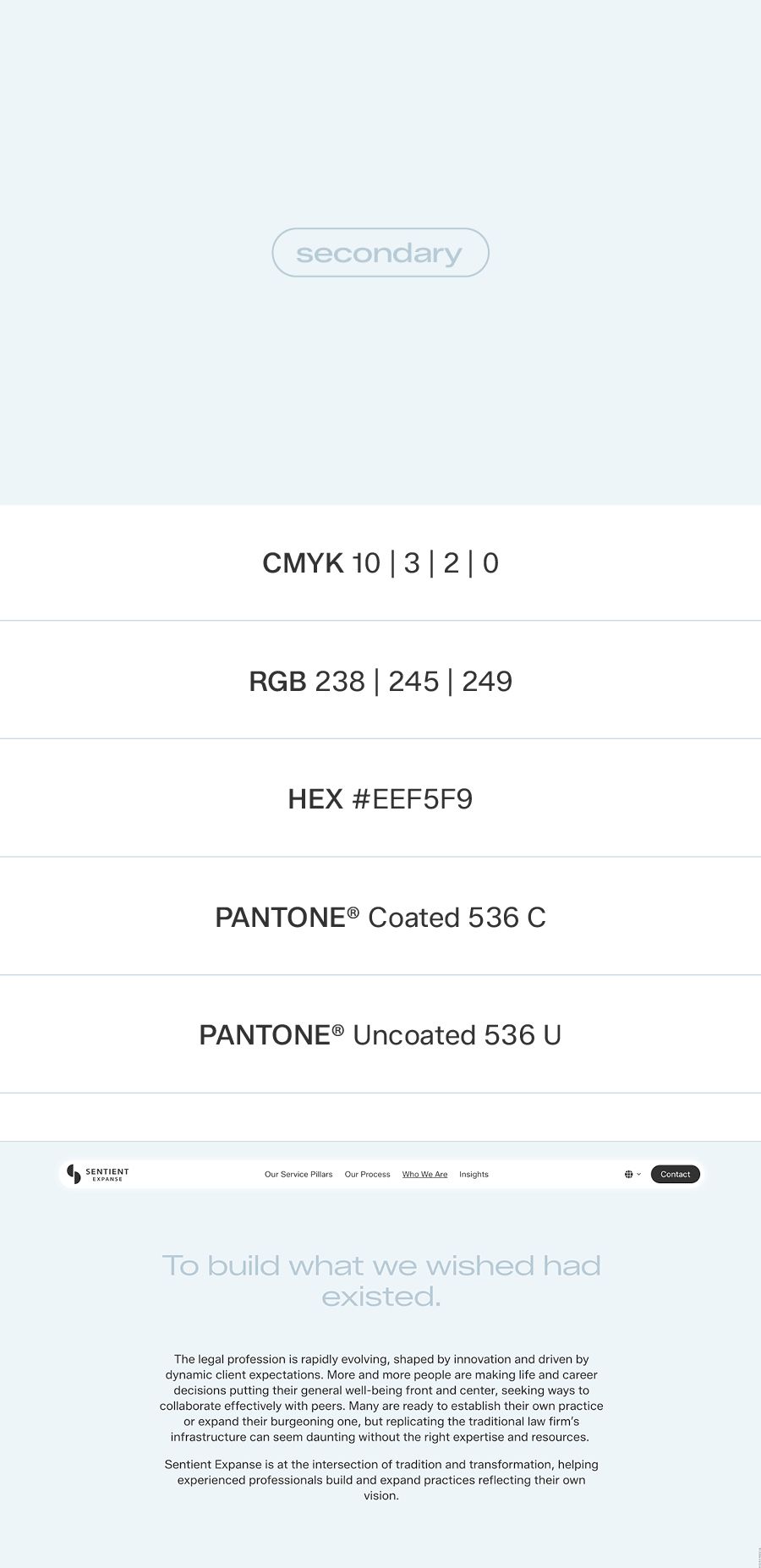Click the SENTIENT EXPANSE wordmark text
The width and height of the screenshot is (761, 1568).
click(107, 1175)
